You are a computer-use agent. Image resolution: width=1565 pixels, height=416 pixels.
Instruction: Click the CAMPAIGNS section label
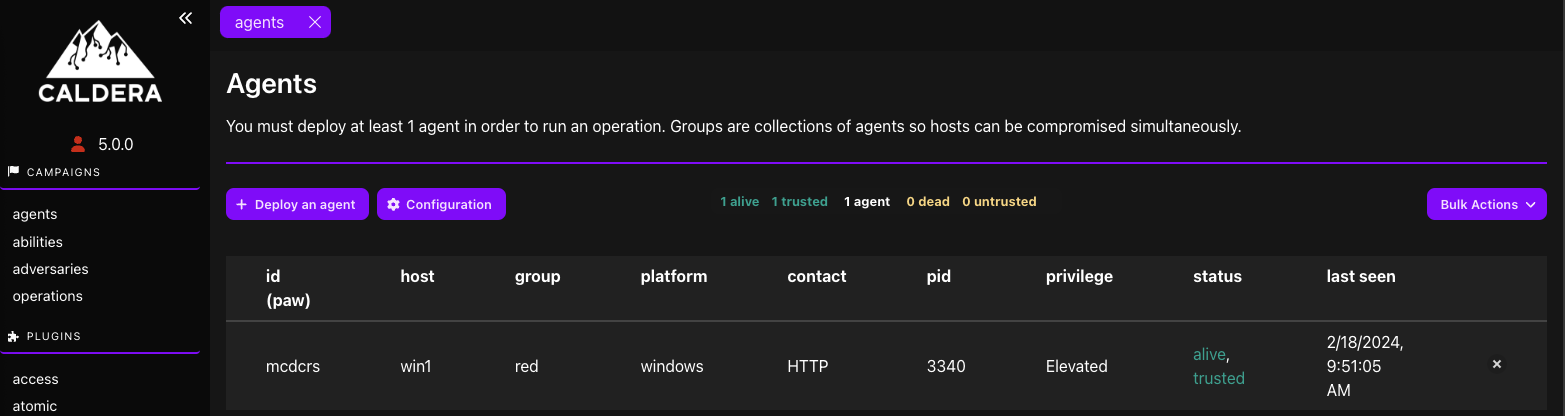point(63,172)
